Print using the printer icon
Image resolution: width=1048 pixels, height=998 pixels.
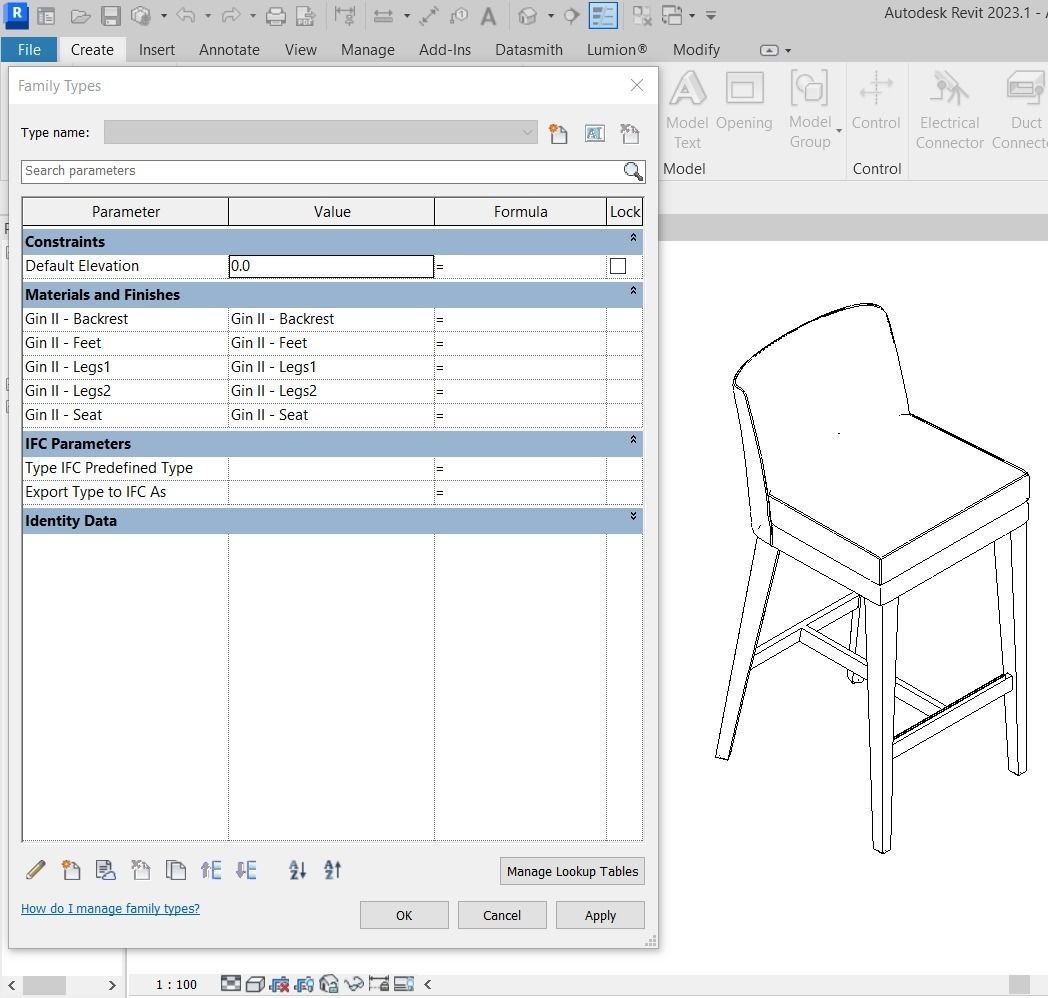[x=276, y=15]
